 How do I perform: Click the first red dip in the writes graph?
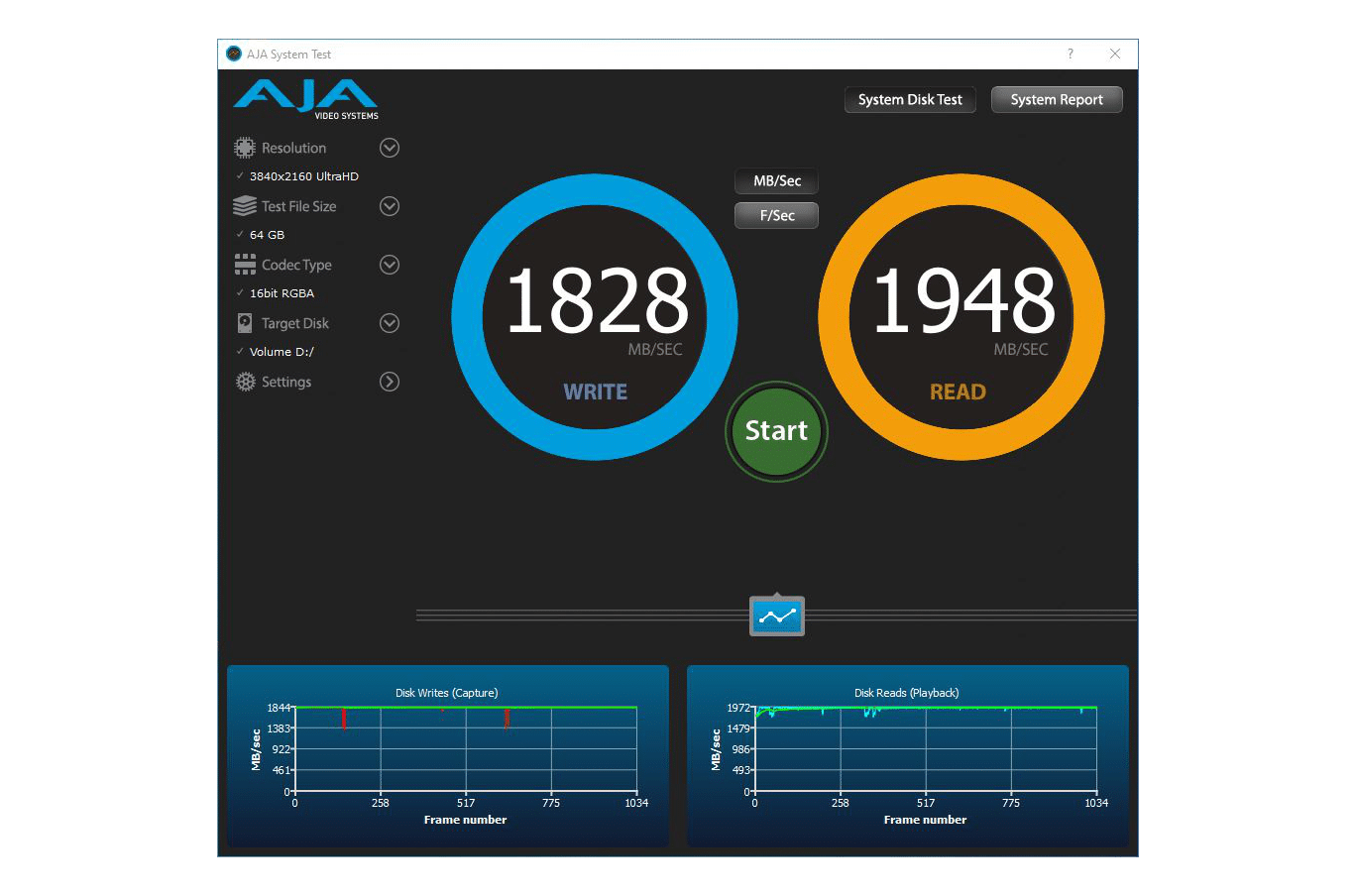[343, 718]
